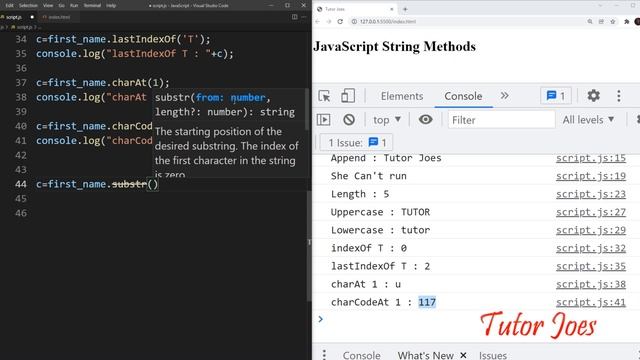The image size is (640, 360).
Task: Click the highlighted 117 console value
Action: tap(427, 302)
